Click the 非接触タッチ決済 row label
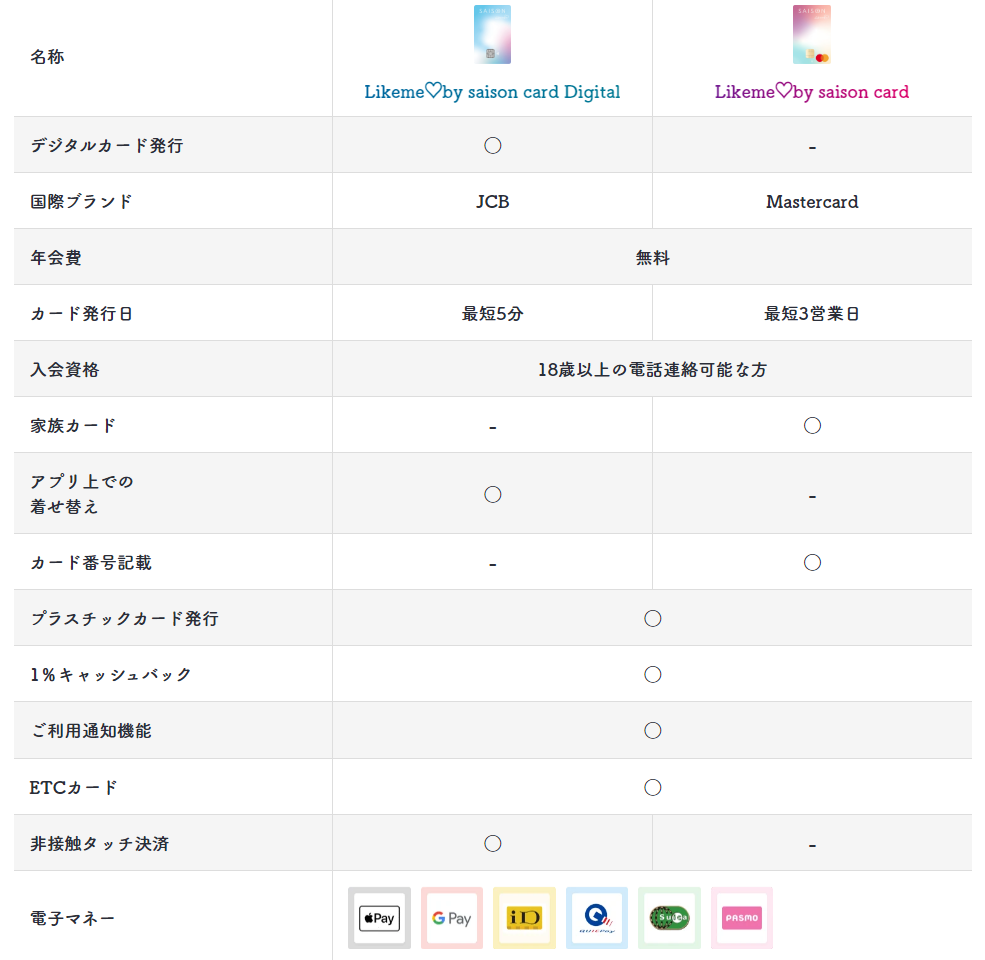Image resolution: width=985 pixels, height=960 pixels. click(99, 843)
